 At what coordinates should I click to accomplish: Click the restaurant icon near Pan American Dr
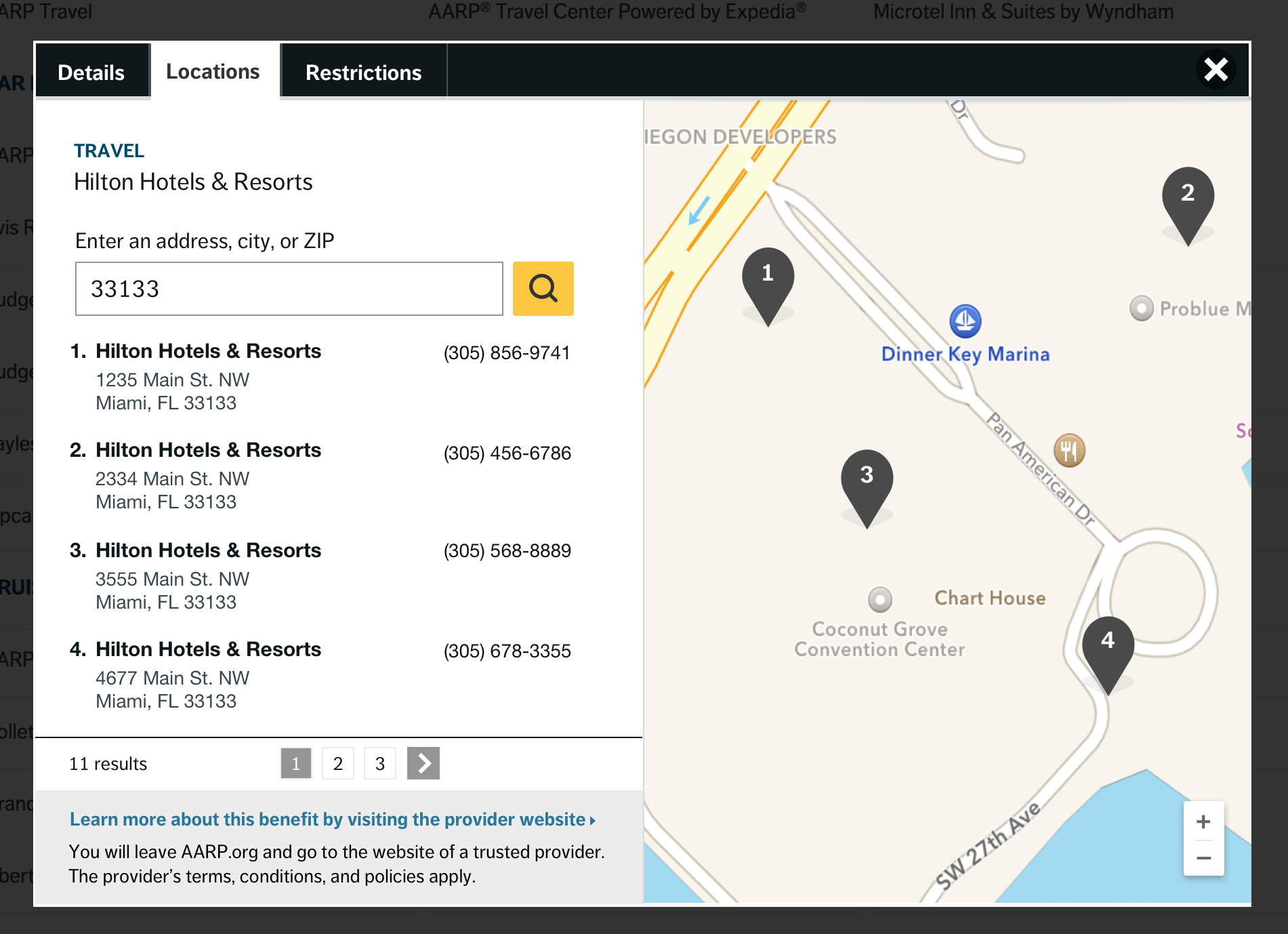1069,449
